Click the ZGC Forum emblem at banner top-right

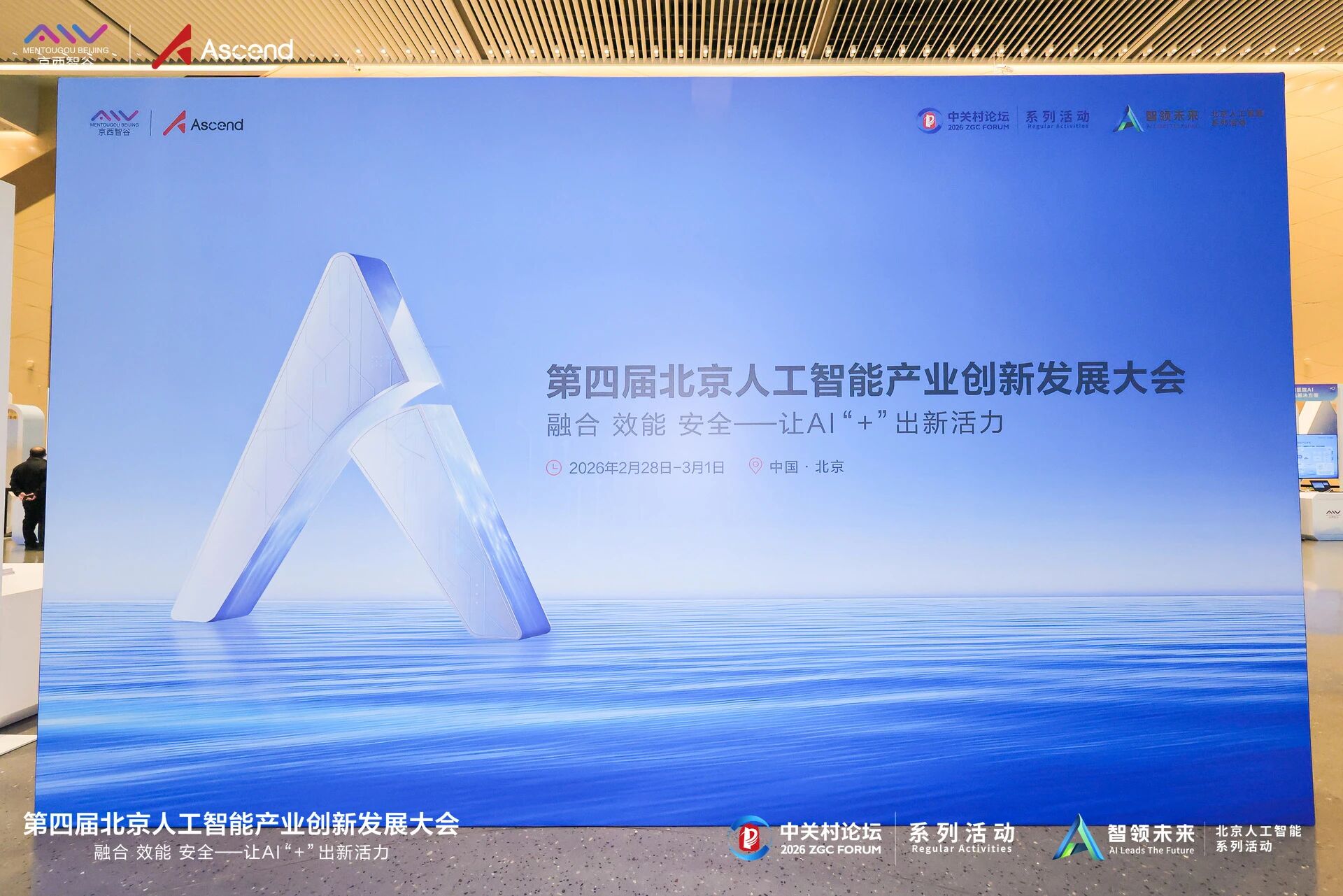click(x=929, y=120)
